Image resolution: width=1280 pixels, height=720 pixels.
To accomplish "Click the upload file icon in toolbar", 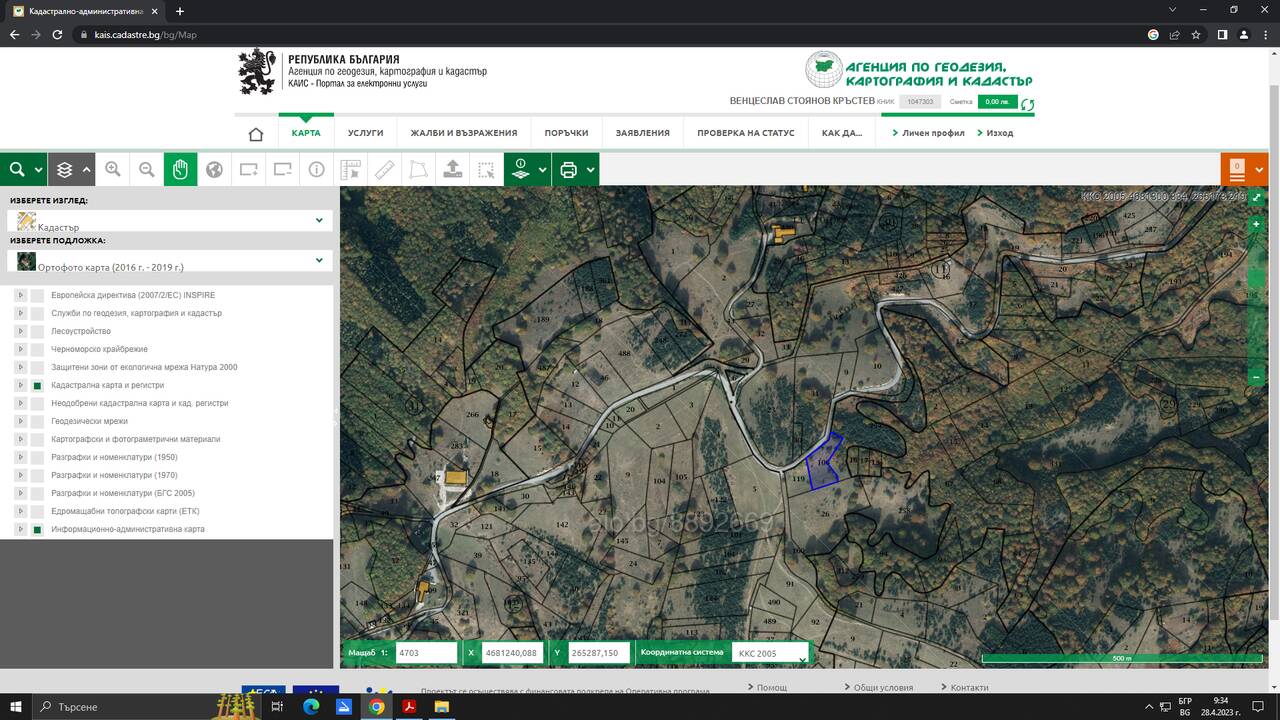I will tap(453, 170).
